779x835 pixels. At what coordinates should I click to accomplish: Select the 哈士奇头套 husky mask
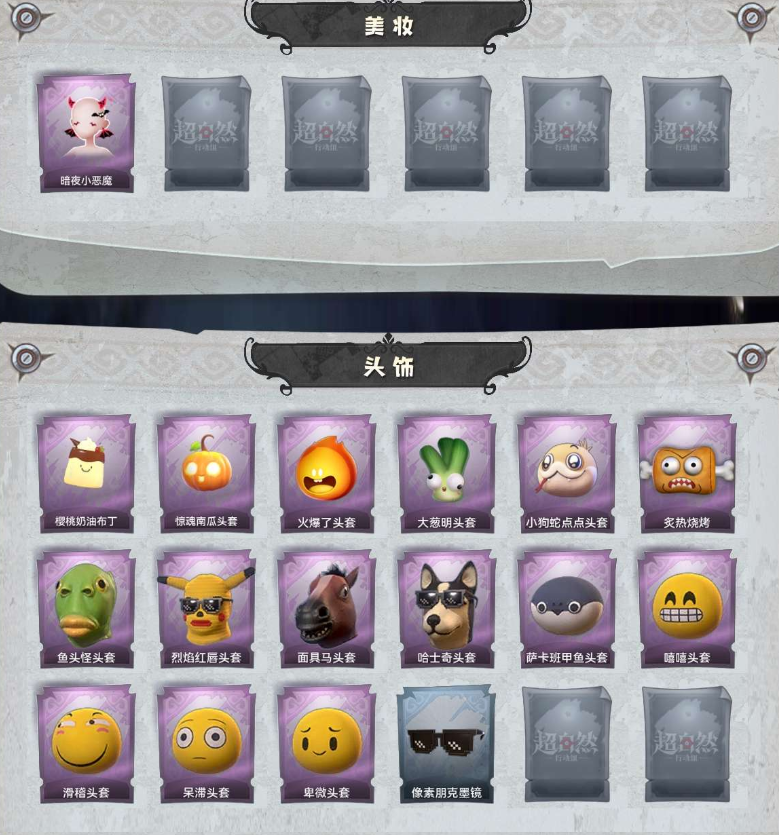[447, 609]
